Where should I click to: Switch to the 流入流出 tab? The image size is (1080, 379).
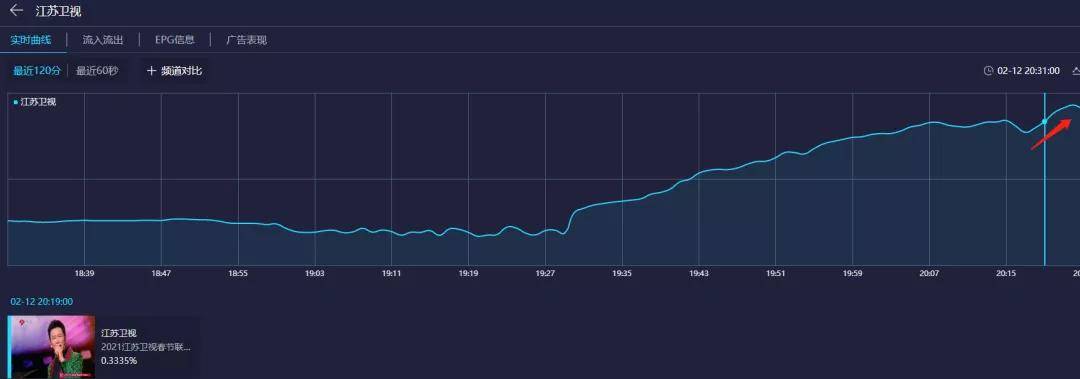point(103,40)
